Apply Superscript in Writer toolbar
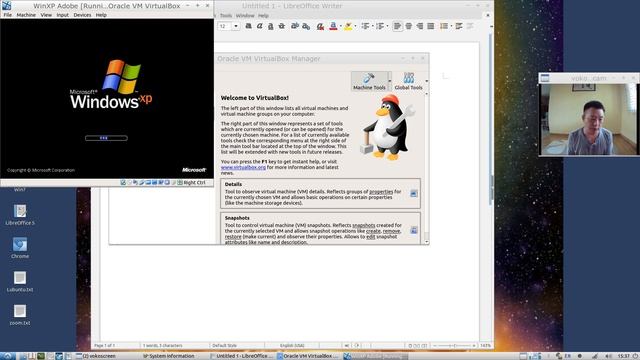This screenshot has width=640, height=360. (x=295, y=26)
